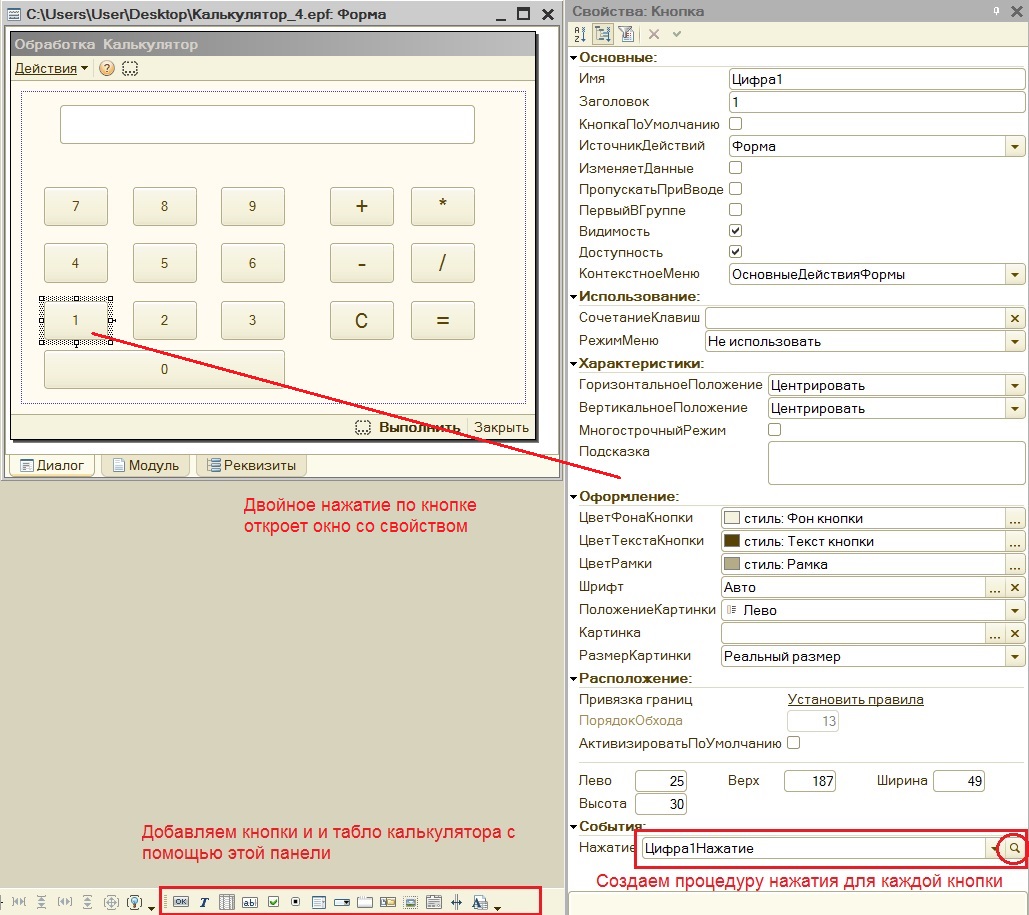The image size is (1029, 915).
Task: Toggle the МногострочныйРежим checkbox
Action: pos(774,429)
